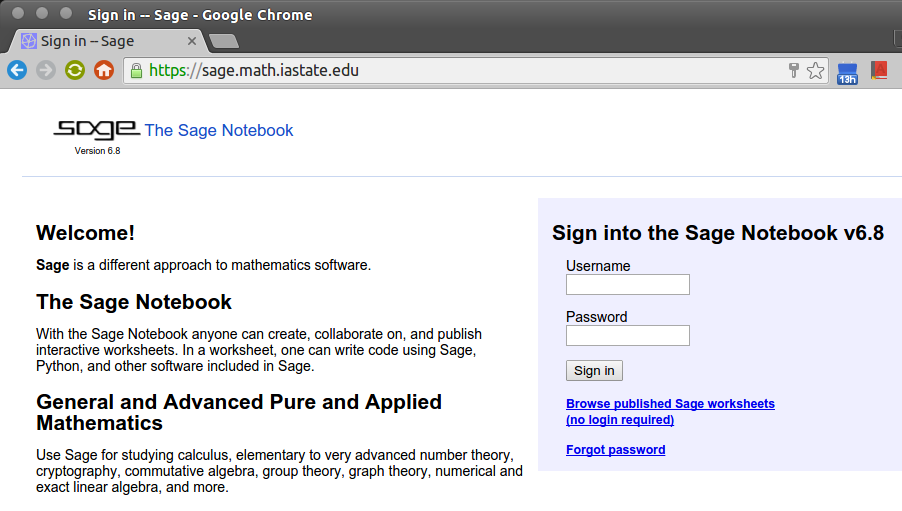Screen dimensions: 902x511
Task: Close the Sign in – Sage tab
Action: pyautogui.click(x=192, y=41)
